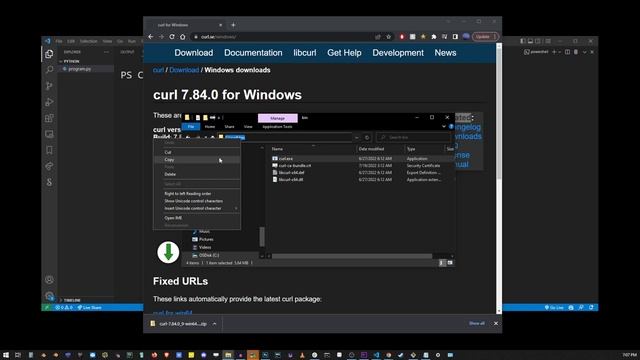The height and width of the screenshot is (360, 640).
Task: Click libcurl in curl navigation
Action: click(305, 53)
